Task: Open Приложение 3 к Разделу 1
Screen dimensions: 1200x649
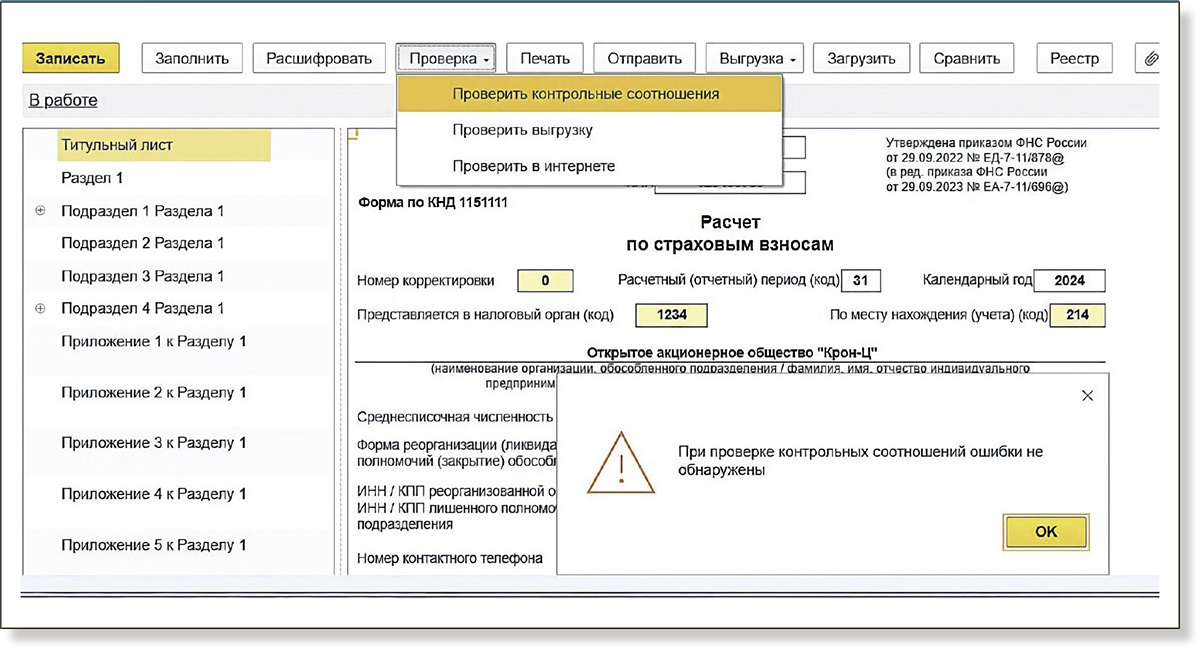Action: (153, 443)
